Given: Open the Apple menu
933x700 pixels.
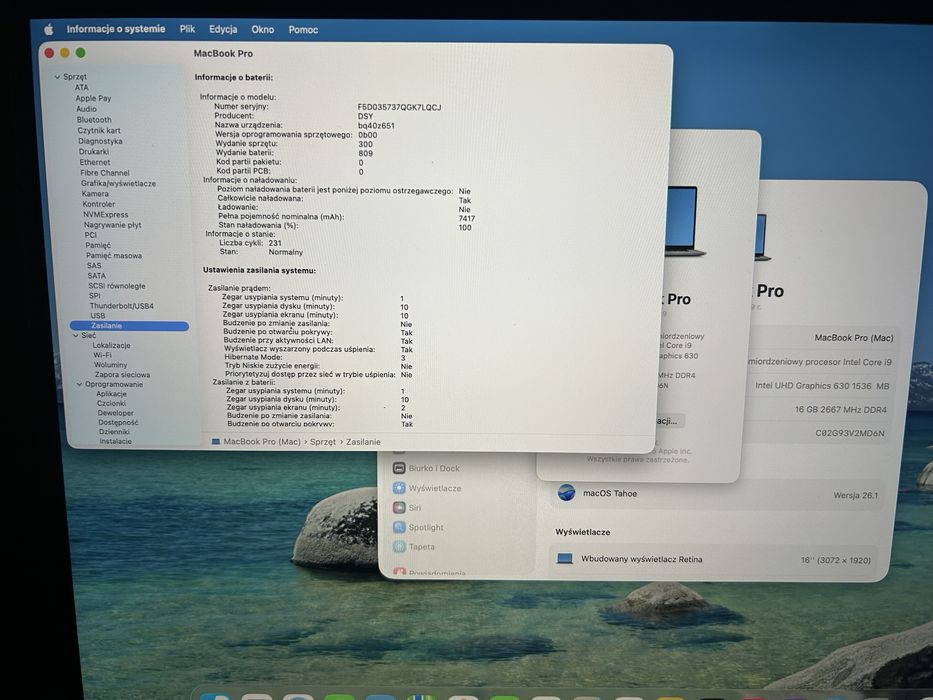Looking at the screenshot, I should [49, 29].
